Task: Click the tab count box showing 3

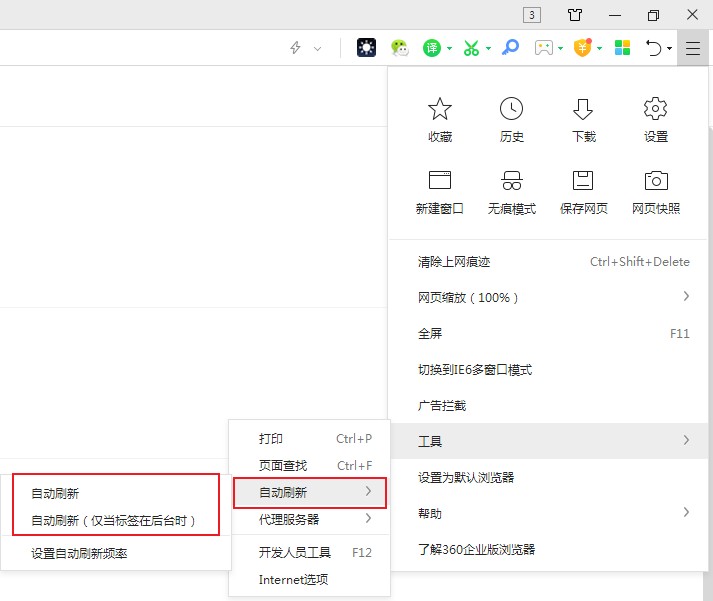Action: click(x=532, y=15)
